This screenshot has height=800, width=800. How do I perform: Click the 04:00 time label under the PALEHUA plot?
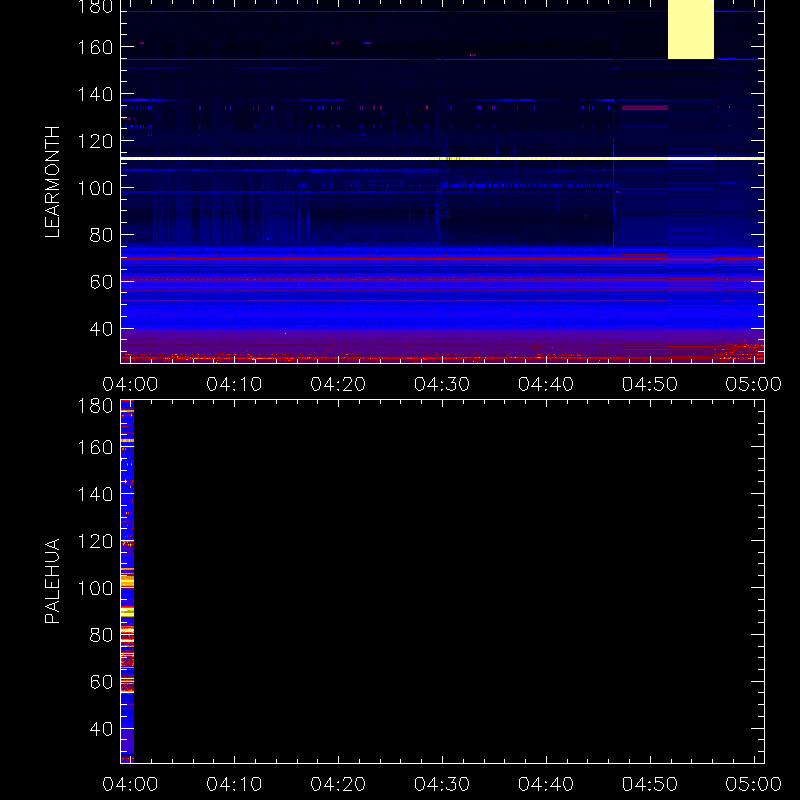130,784
